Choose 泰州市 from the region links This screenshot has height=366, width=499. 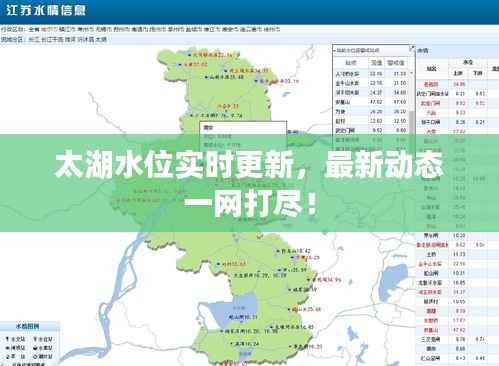tap(176, 29)
